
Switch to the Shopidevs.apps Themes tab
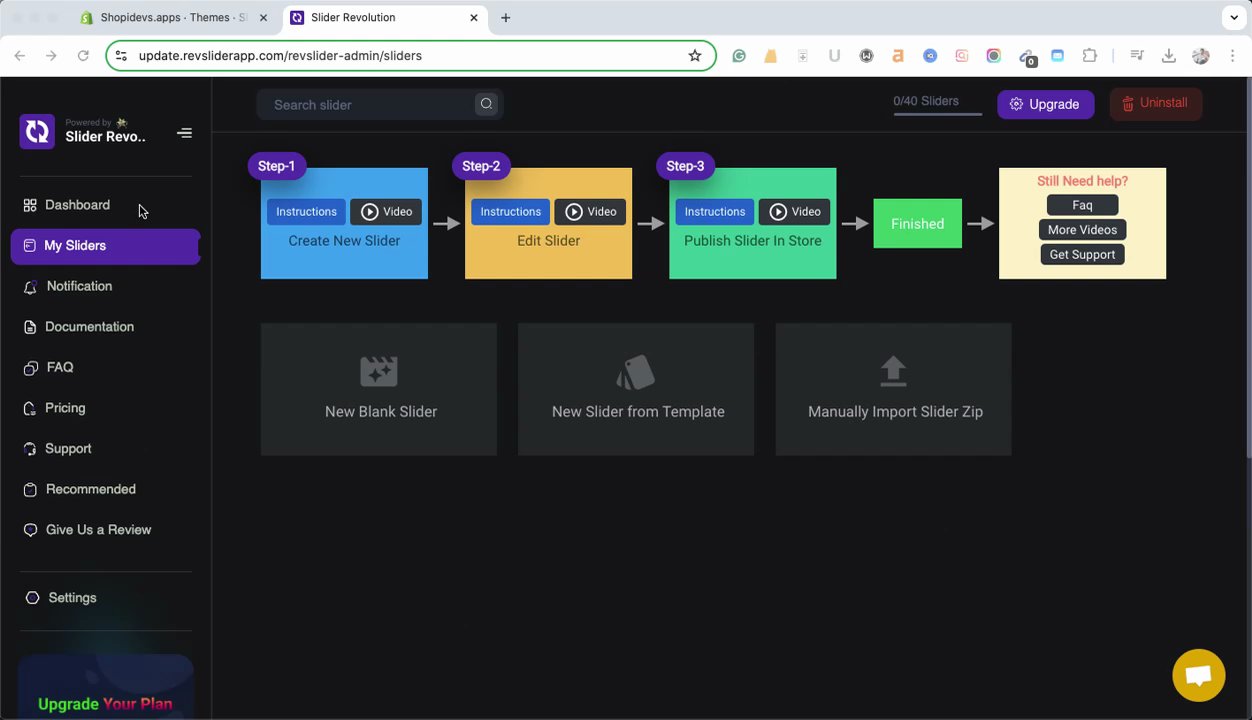[x=172, y=18]
